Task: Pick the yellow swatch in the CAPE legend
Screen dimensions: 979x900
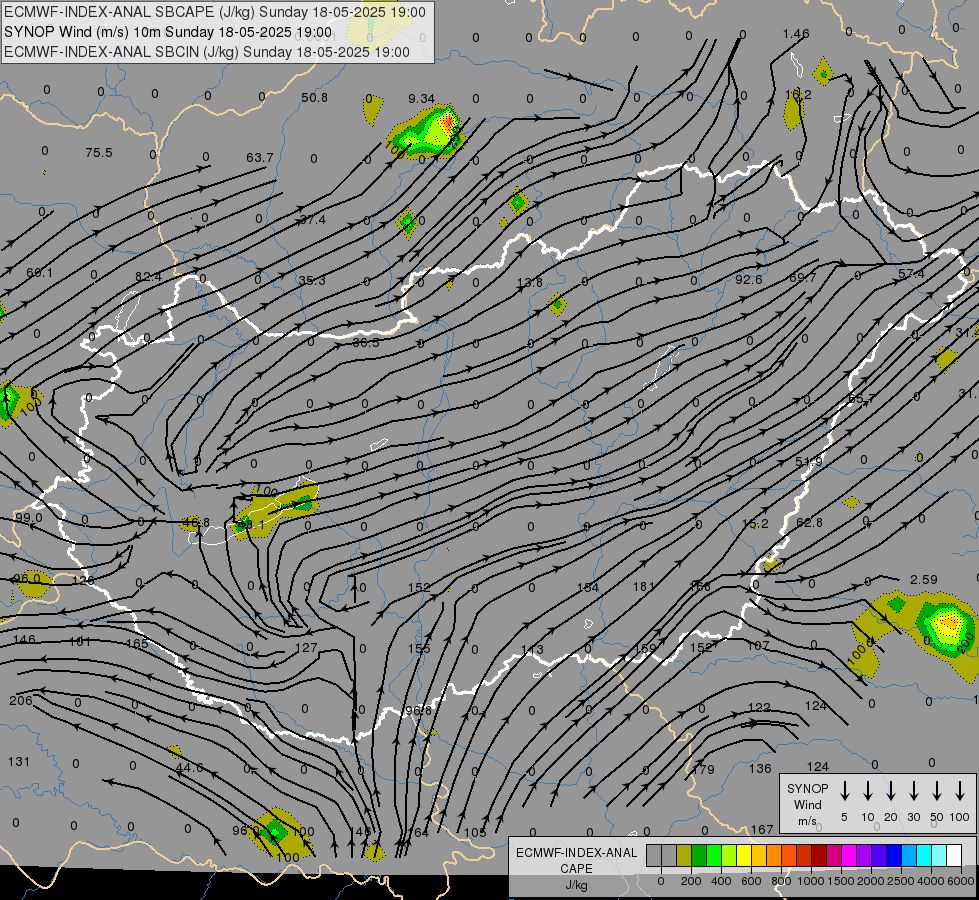Action: (744, 856)
